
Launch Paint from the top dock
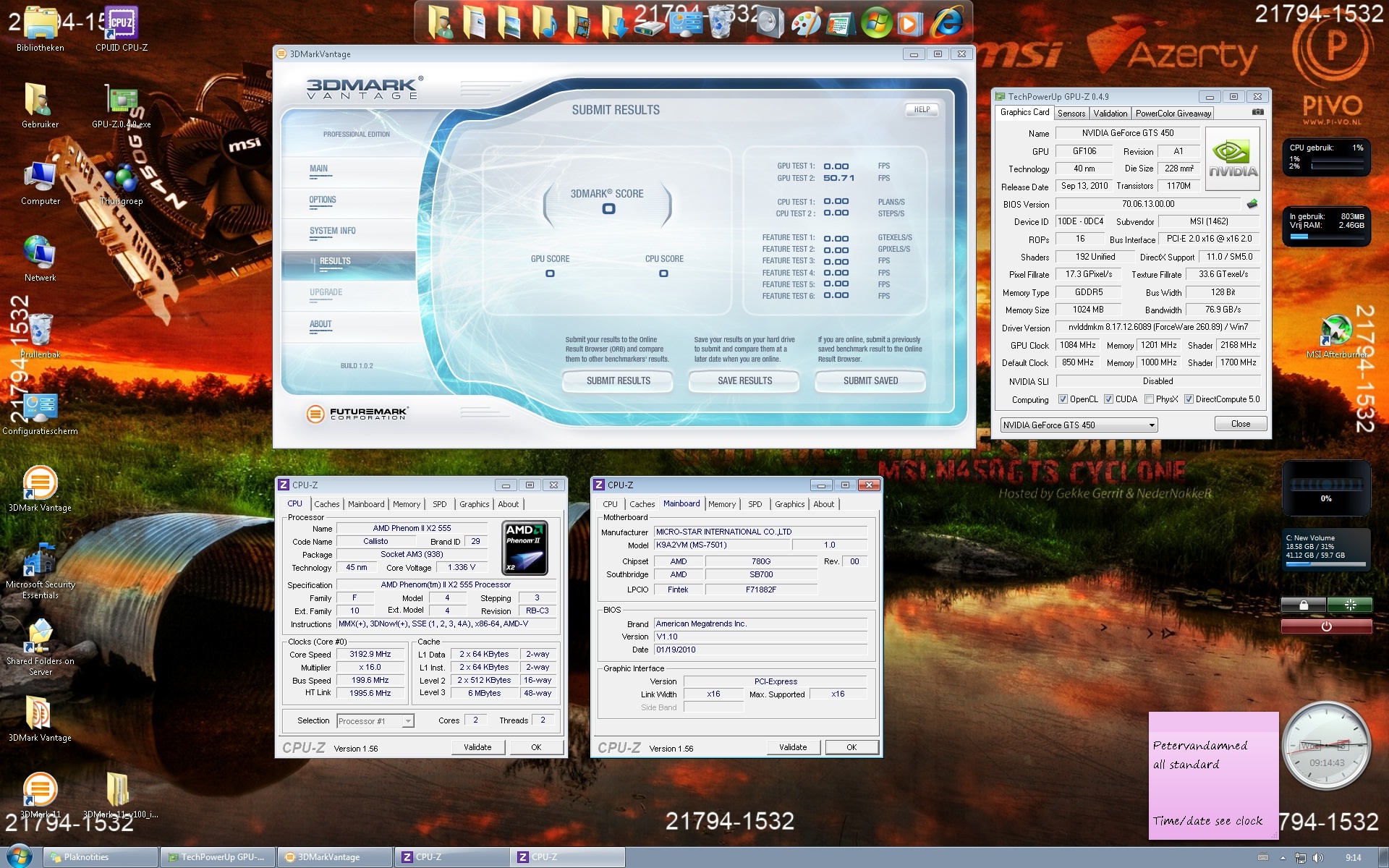[804, 23]
